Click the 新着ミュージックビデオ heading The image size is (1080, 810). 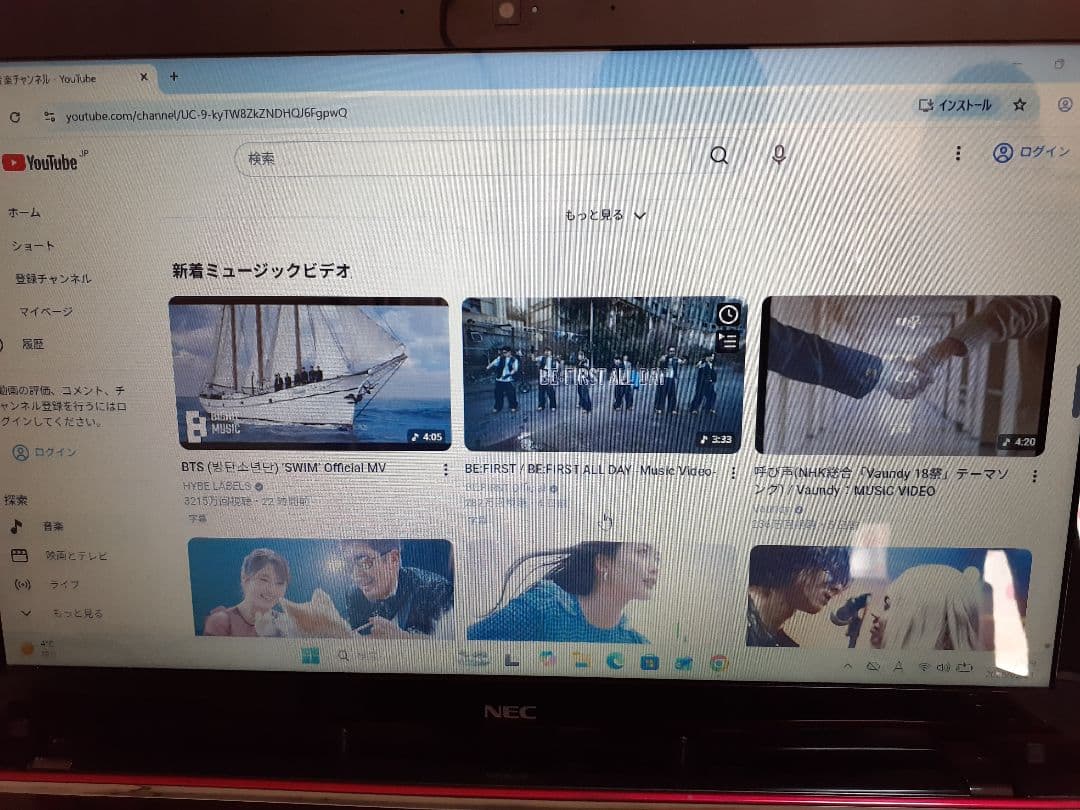[262, 271]
